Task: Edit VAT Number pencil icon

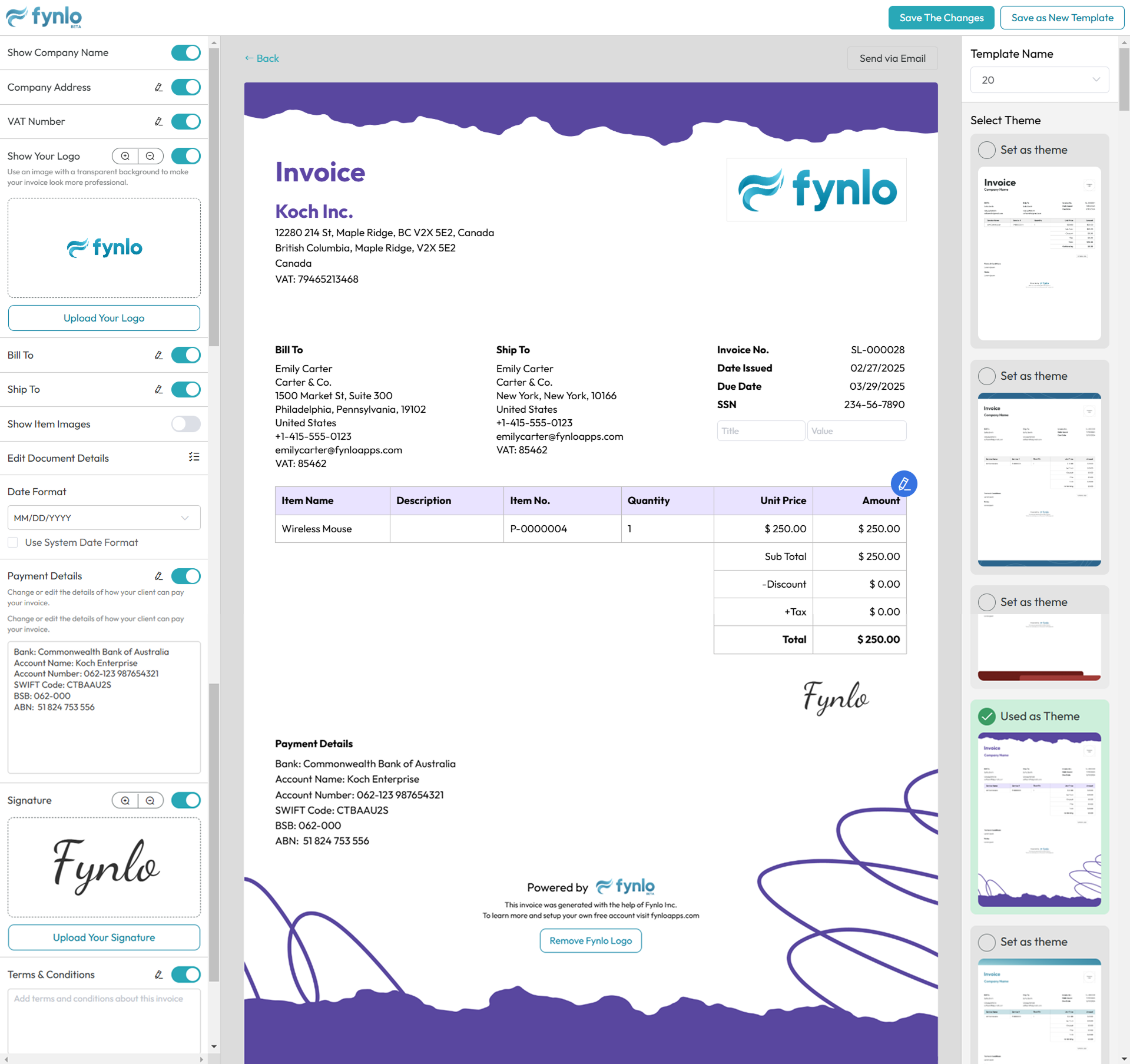Action: [158, 121]
